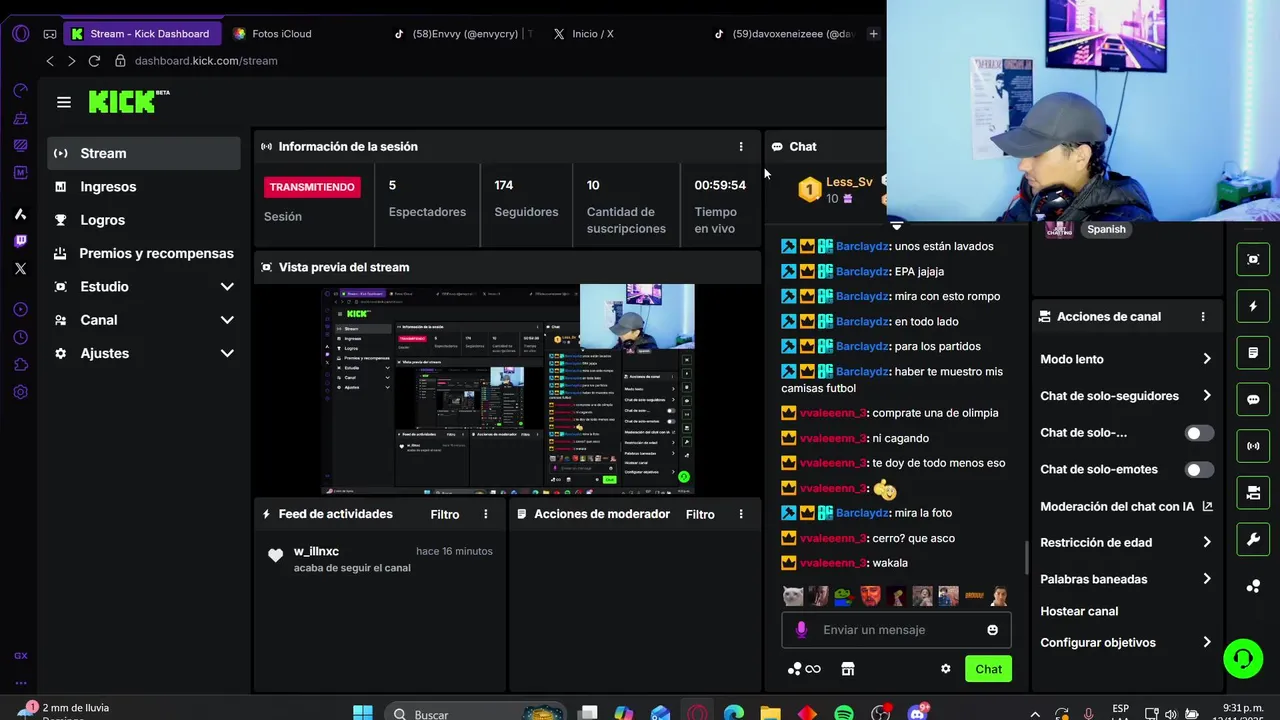The image size is (1280, 720).
Task: Expand the Estudio sidebar section
Action: click(x=227, y=287)
